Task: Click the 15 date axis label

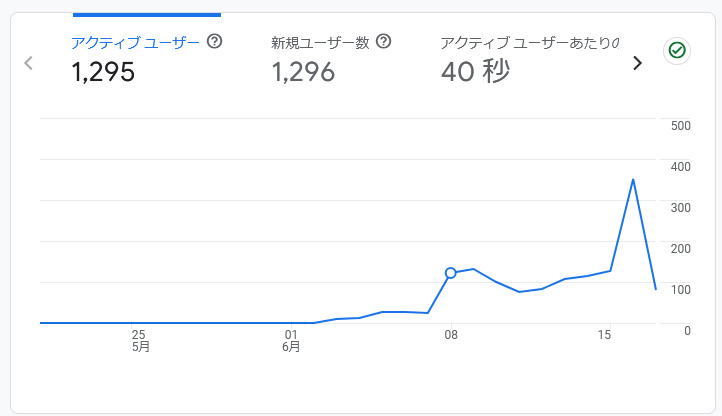Action: click(604, 334)
